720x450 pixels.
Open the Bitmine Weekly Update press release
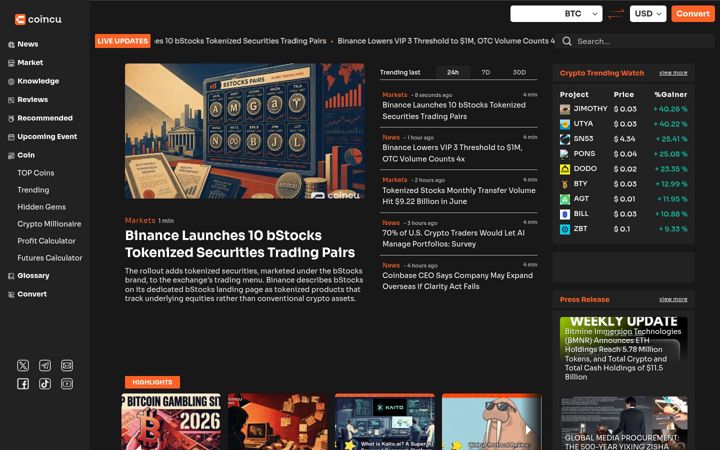623,349
